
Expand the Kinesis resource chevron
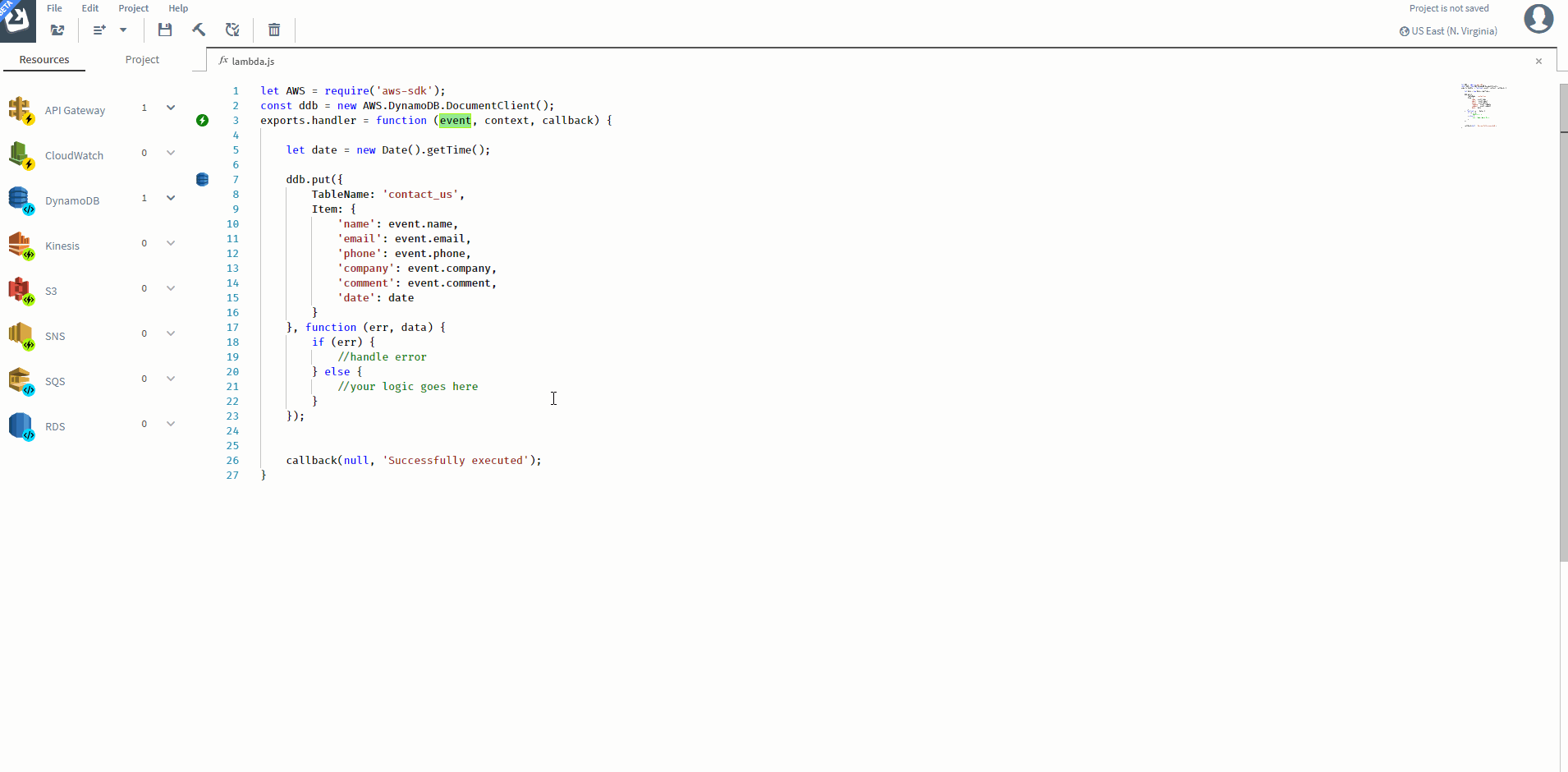point(171,243)
